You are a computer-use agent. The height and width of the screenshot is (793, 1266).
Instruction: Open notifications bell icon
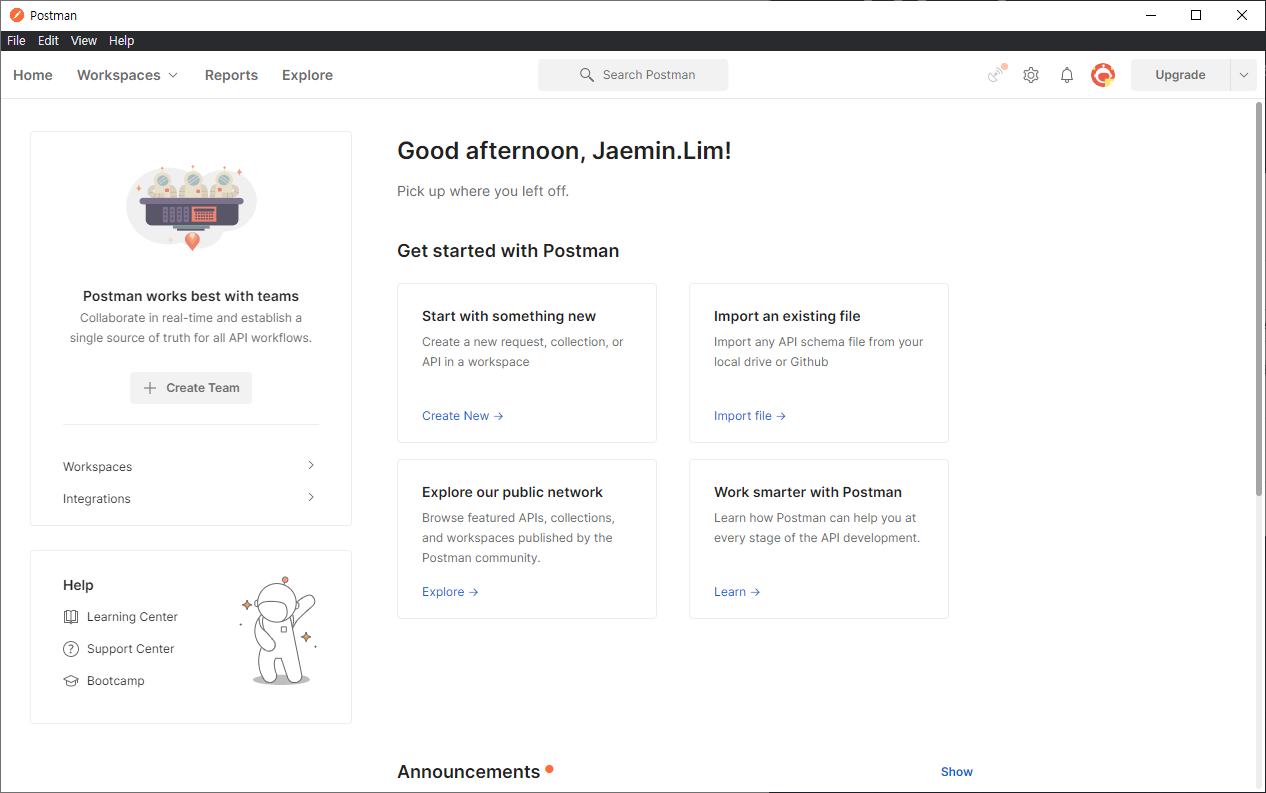click(1067, 75)
